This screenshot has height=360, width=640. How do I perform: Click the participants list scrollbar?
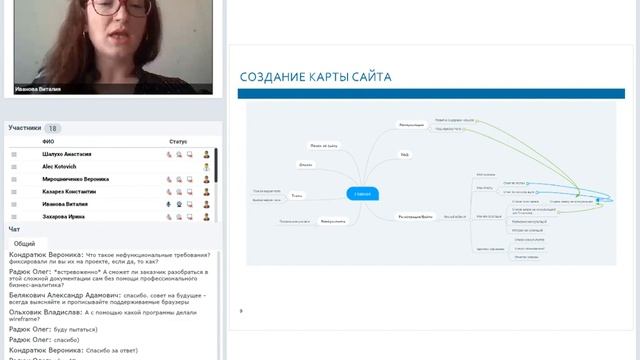[216, 166]
